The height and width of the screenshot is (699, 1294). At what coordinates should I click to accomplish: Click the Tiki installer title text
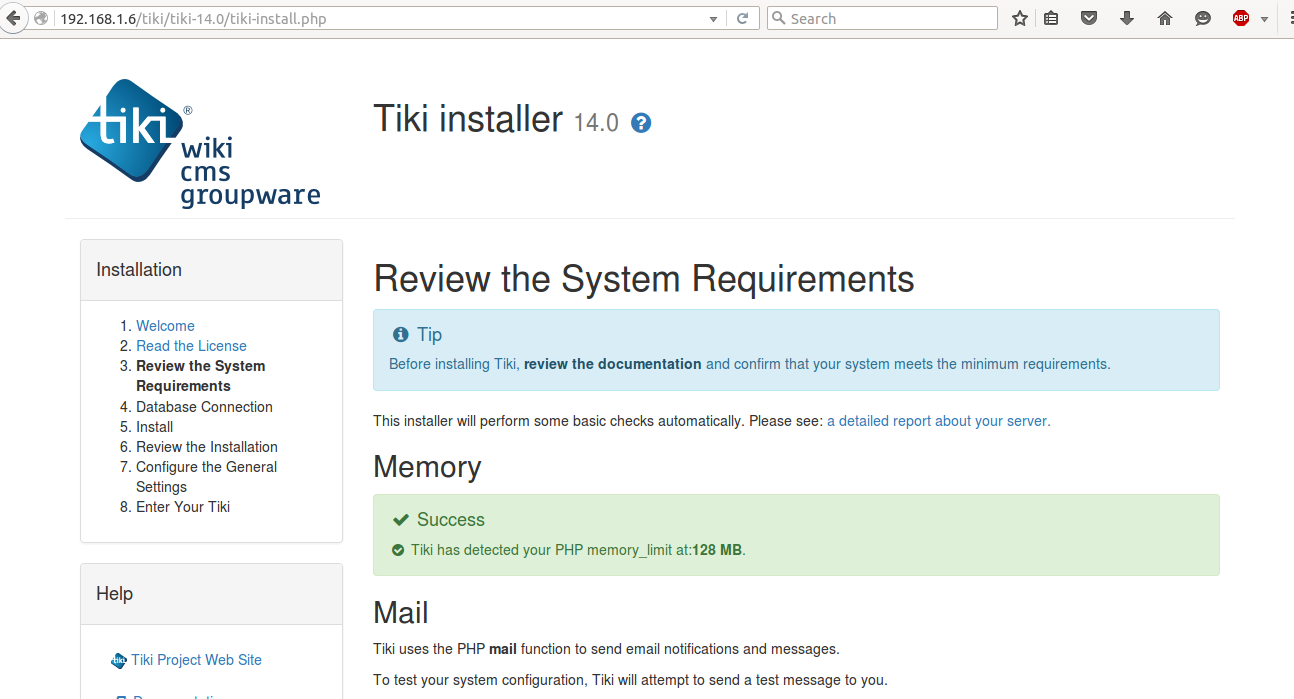tap(468, 119)
